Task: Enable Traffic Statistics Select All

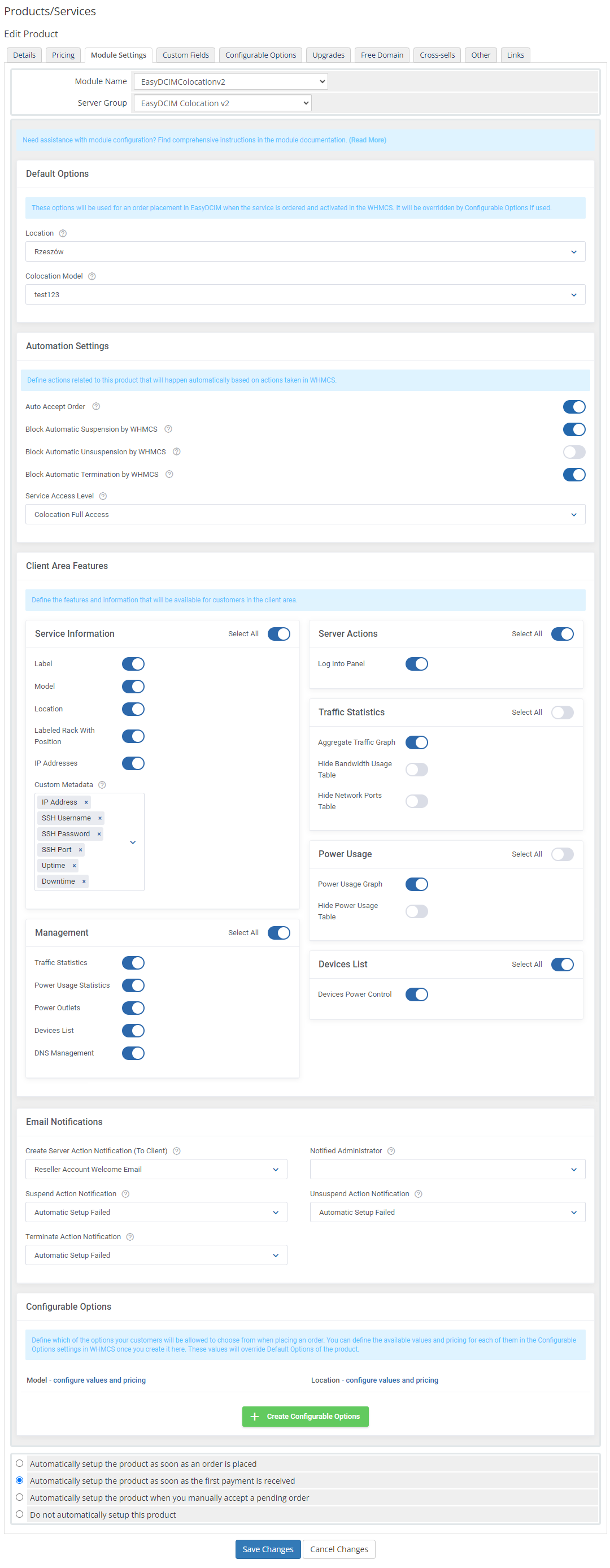Action: coord(562,712)
